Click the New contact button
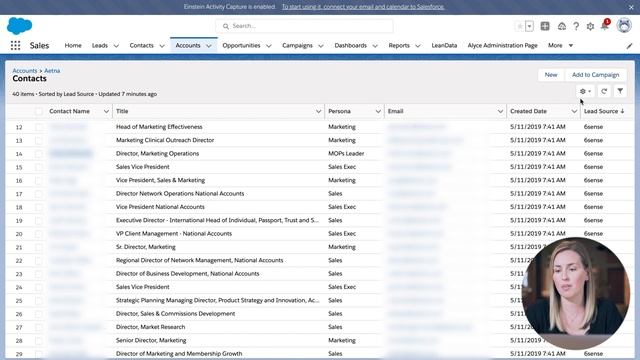This screenshot has height=360, width=640. [551, 75]
